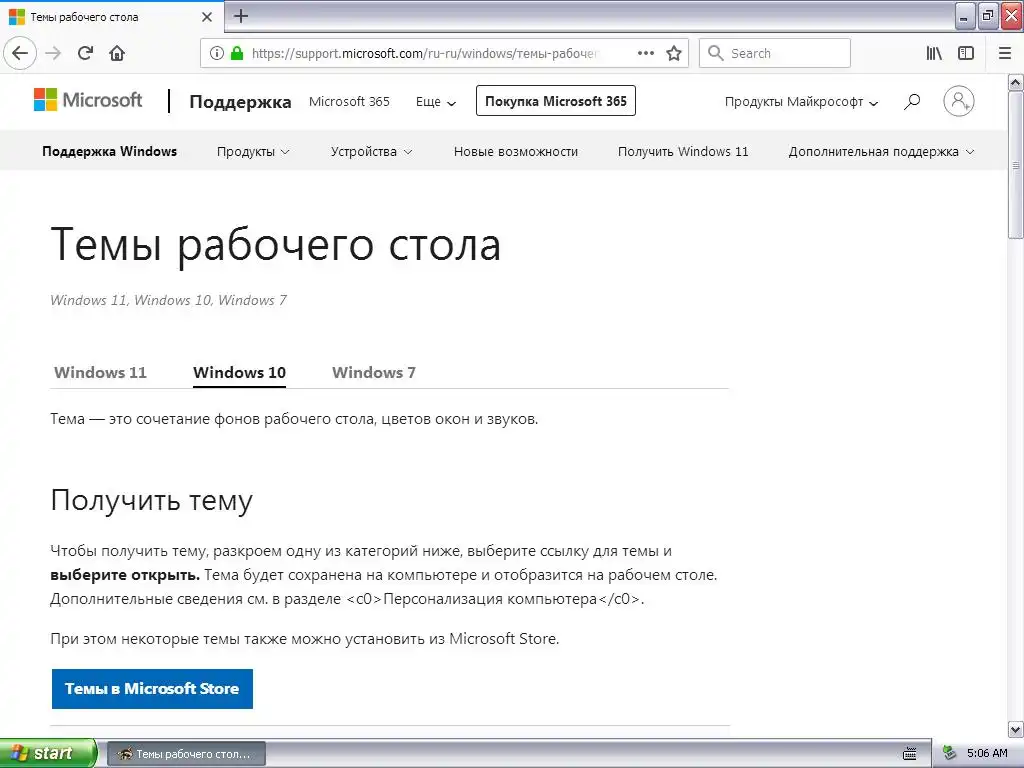Expand the Устройства menu
This screenshot has height=768, width=1024.
pyautogui.click(x=371, y=152)
